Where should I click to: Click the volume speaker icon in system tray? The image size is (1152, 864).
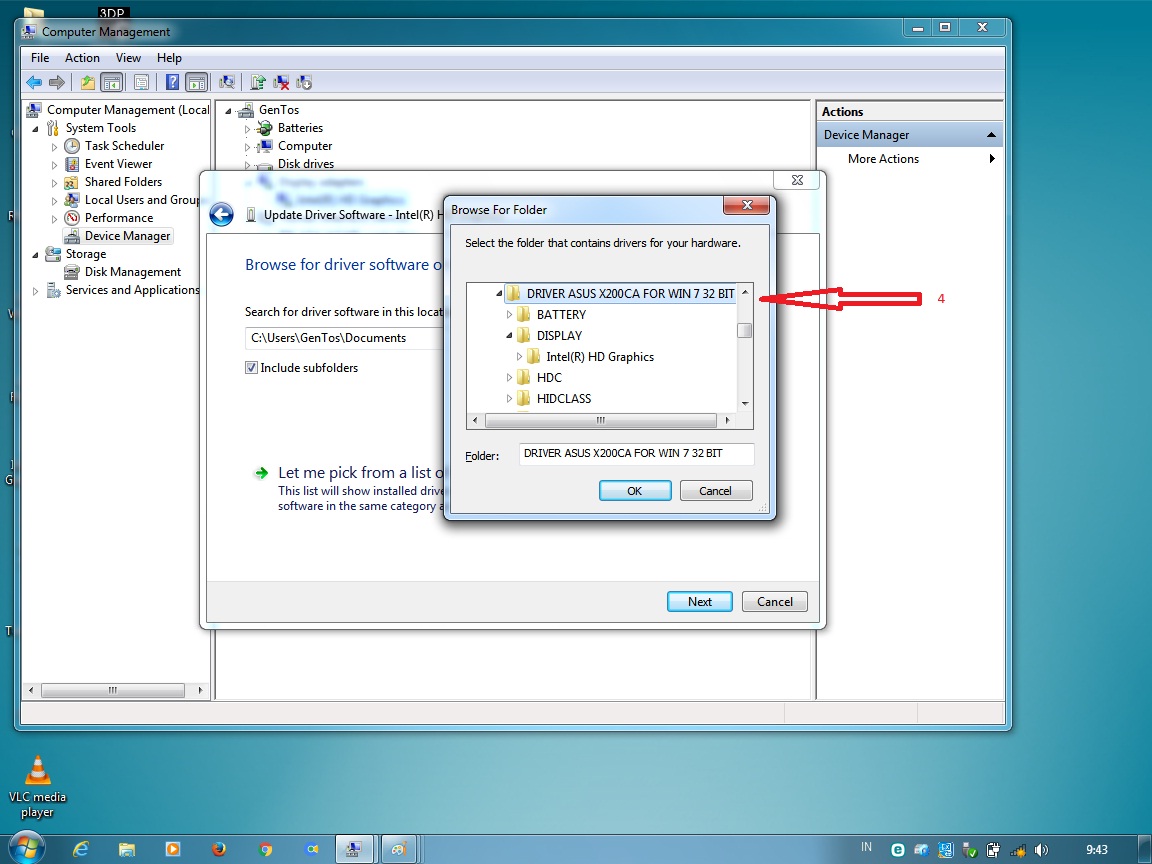tap(1041, 850)
